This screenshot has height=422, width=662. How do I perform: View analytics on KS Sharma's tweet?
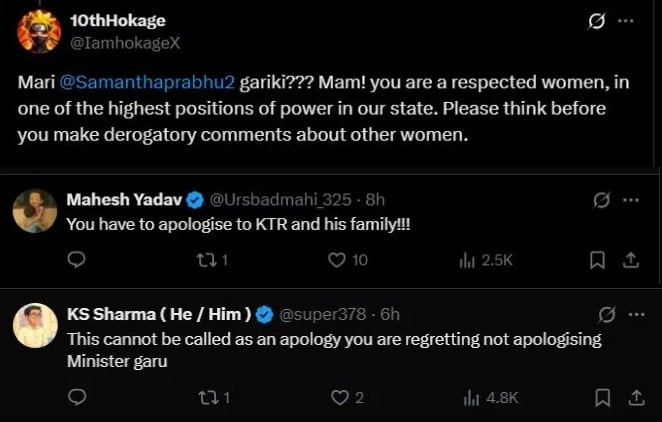[x=467, y=397]
